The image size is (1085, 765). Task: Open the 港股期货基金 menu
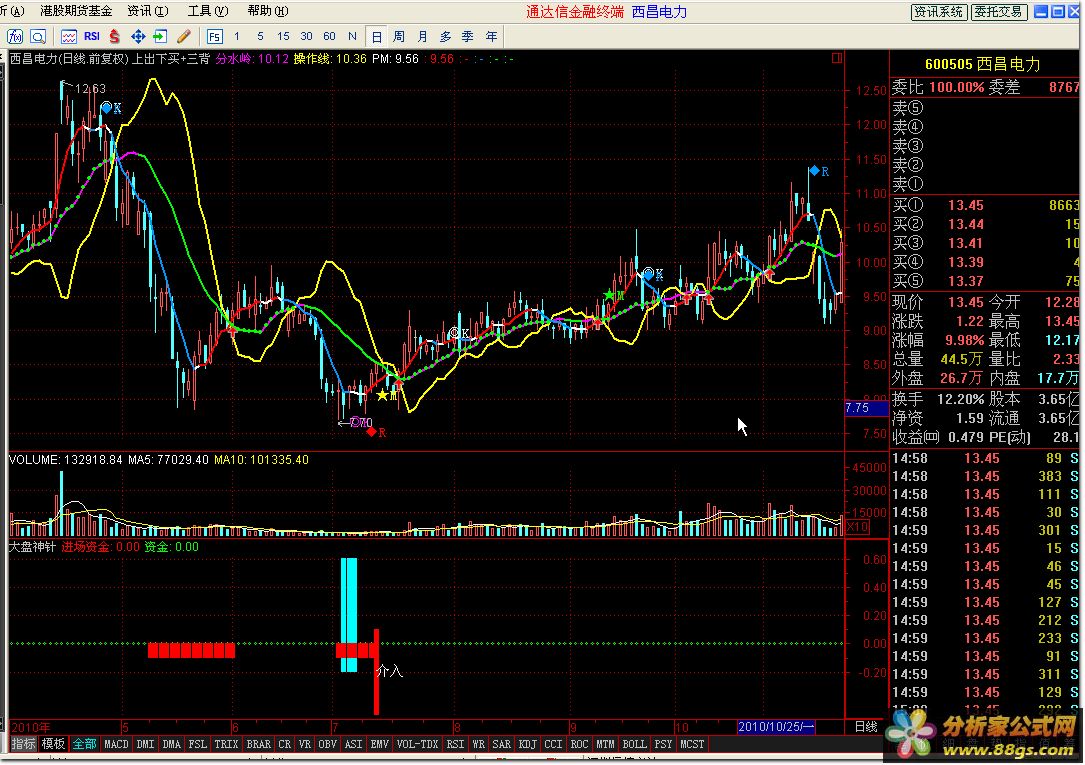(x=76, y=11)
